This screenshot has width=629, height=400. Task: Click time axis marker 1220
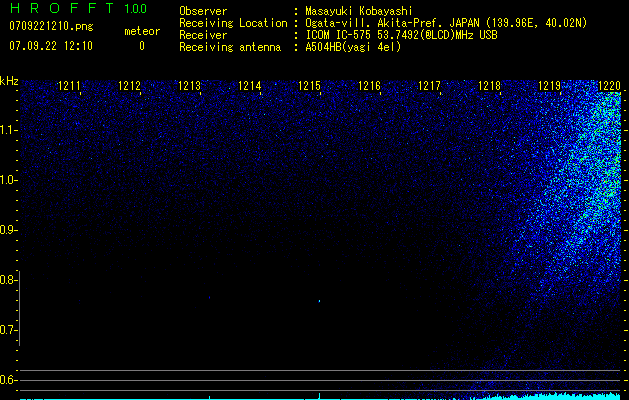tap(609, 86)
